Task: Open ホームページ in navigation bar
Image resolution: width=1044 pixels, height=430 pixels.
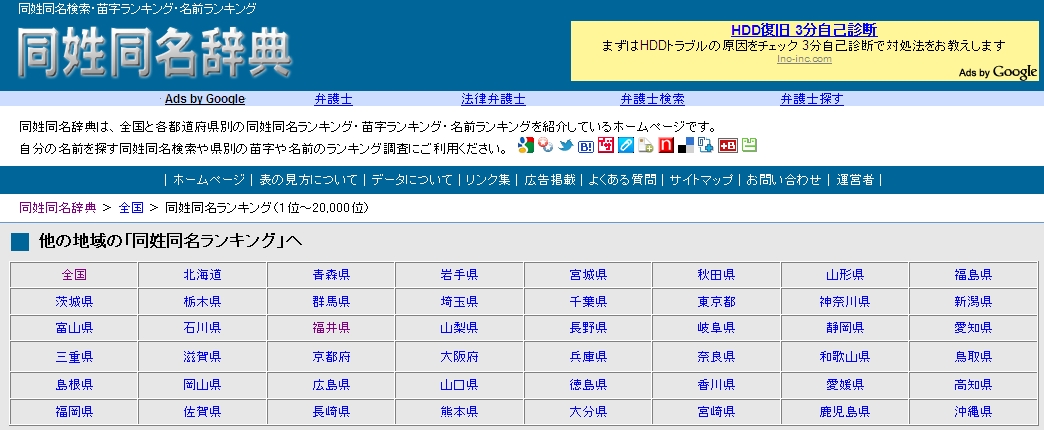Action: (x=209, y=180)
